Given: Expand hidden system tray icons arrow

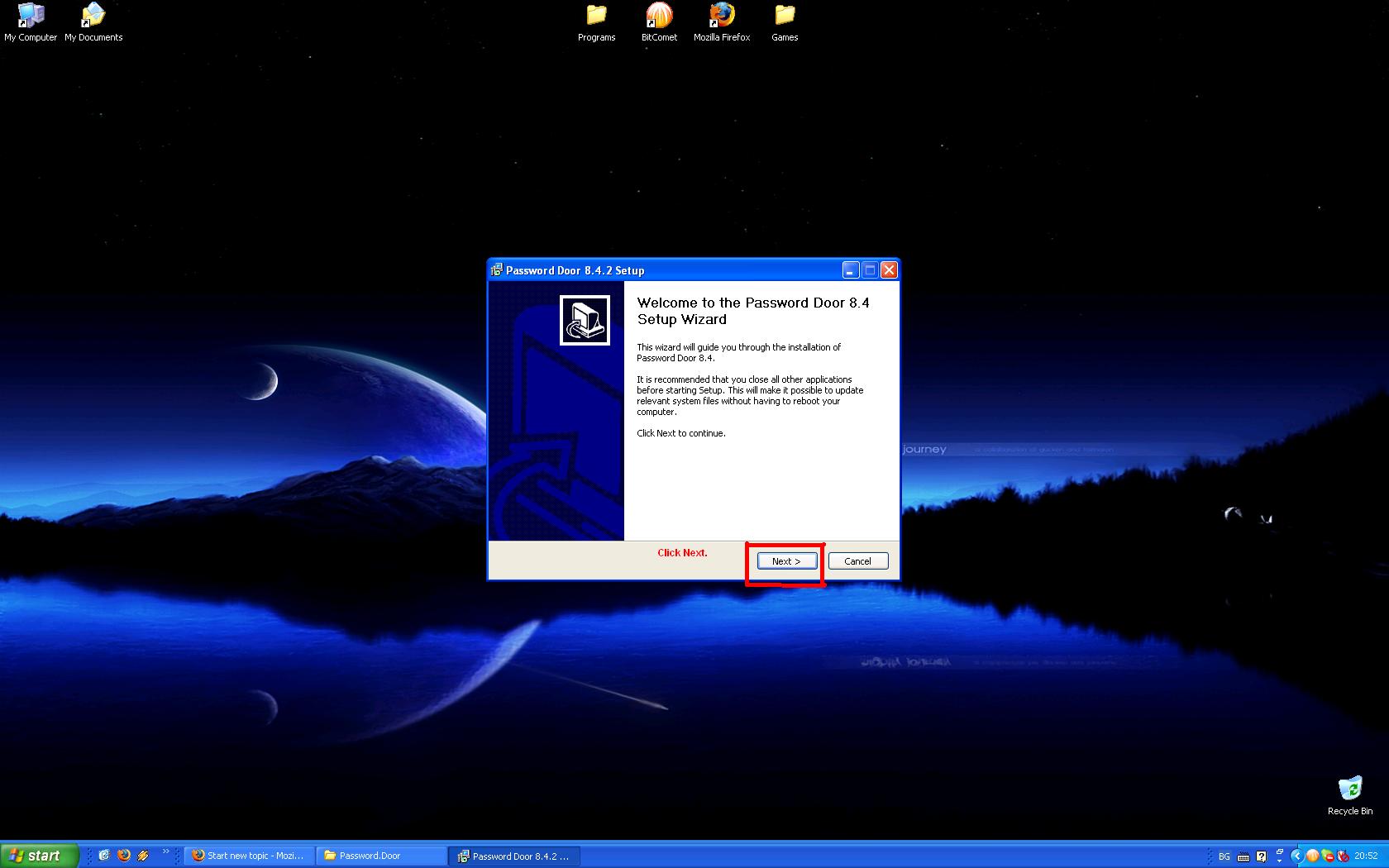Looking at the screenshot, I should coord(1296,856).
